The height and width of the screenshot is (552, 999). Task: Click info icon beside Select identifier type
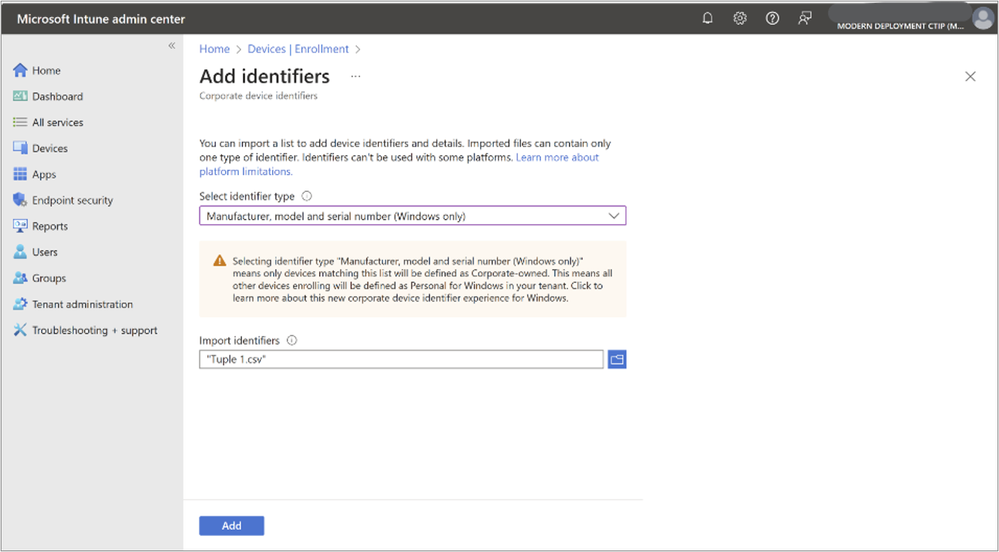point(306,196)
